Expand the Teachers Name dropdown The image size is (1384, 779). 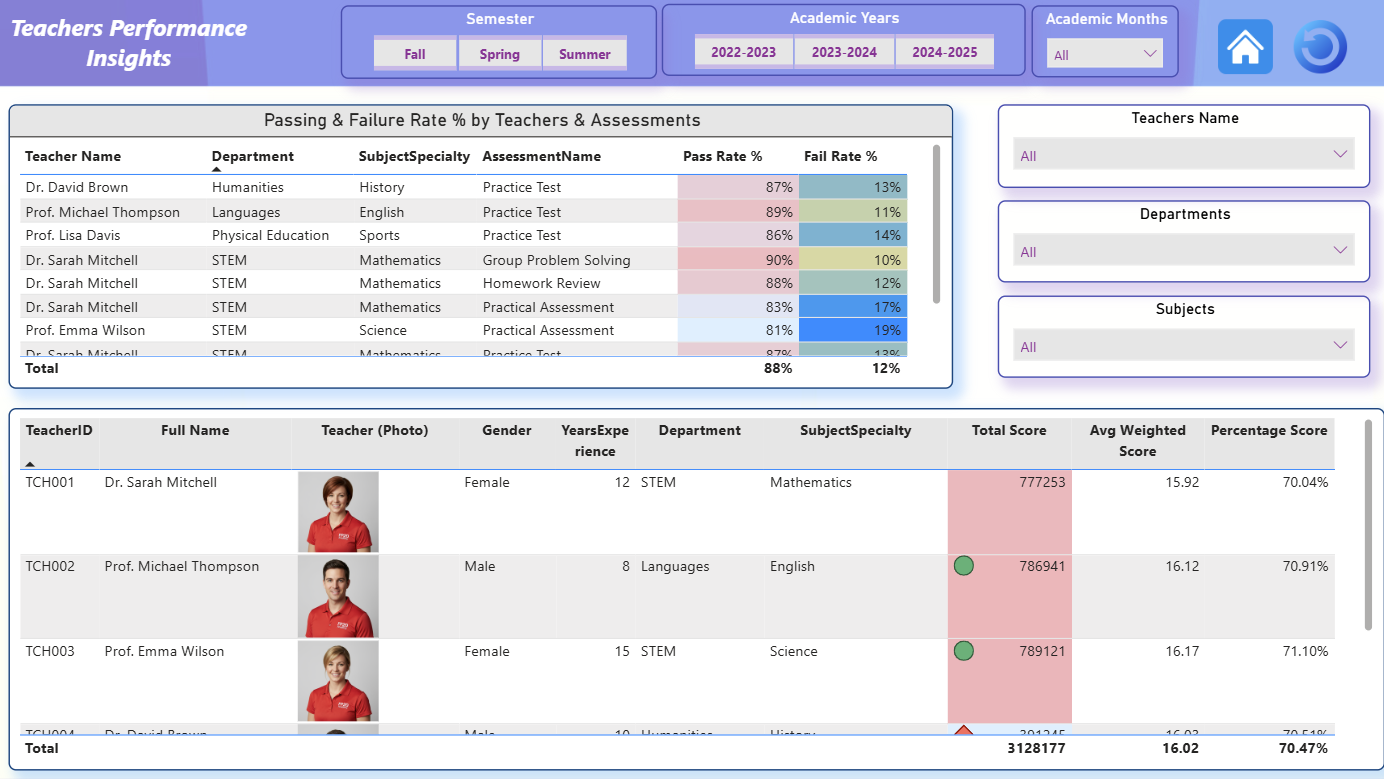click(x=1184, y=154)
